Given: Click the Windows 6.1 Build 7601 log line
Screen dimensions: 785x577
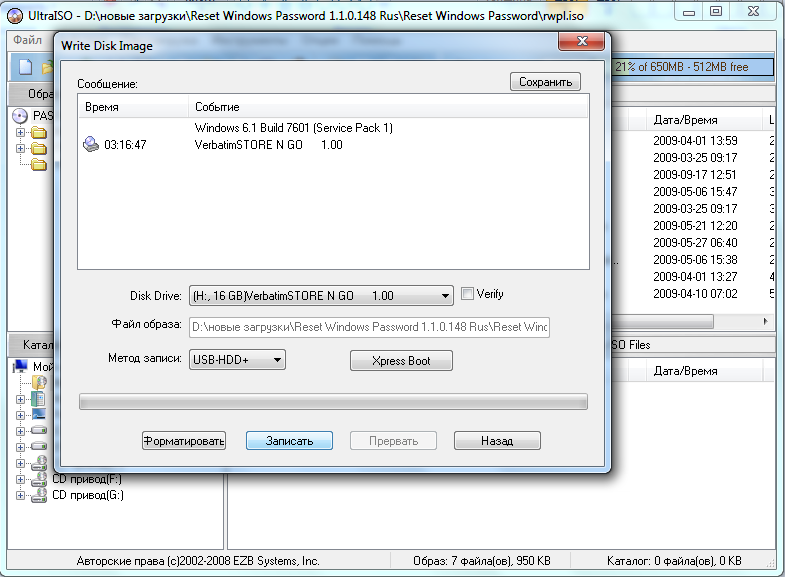Looking at the screenshot, I should [x=293, y=128].
